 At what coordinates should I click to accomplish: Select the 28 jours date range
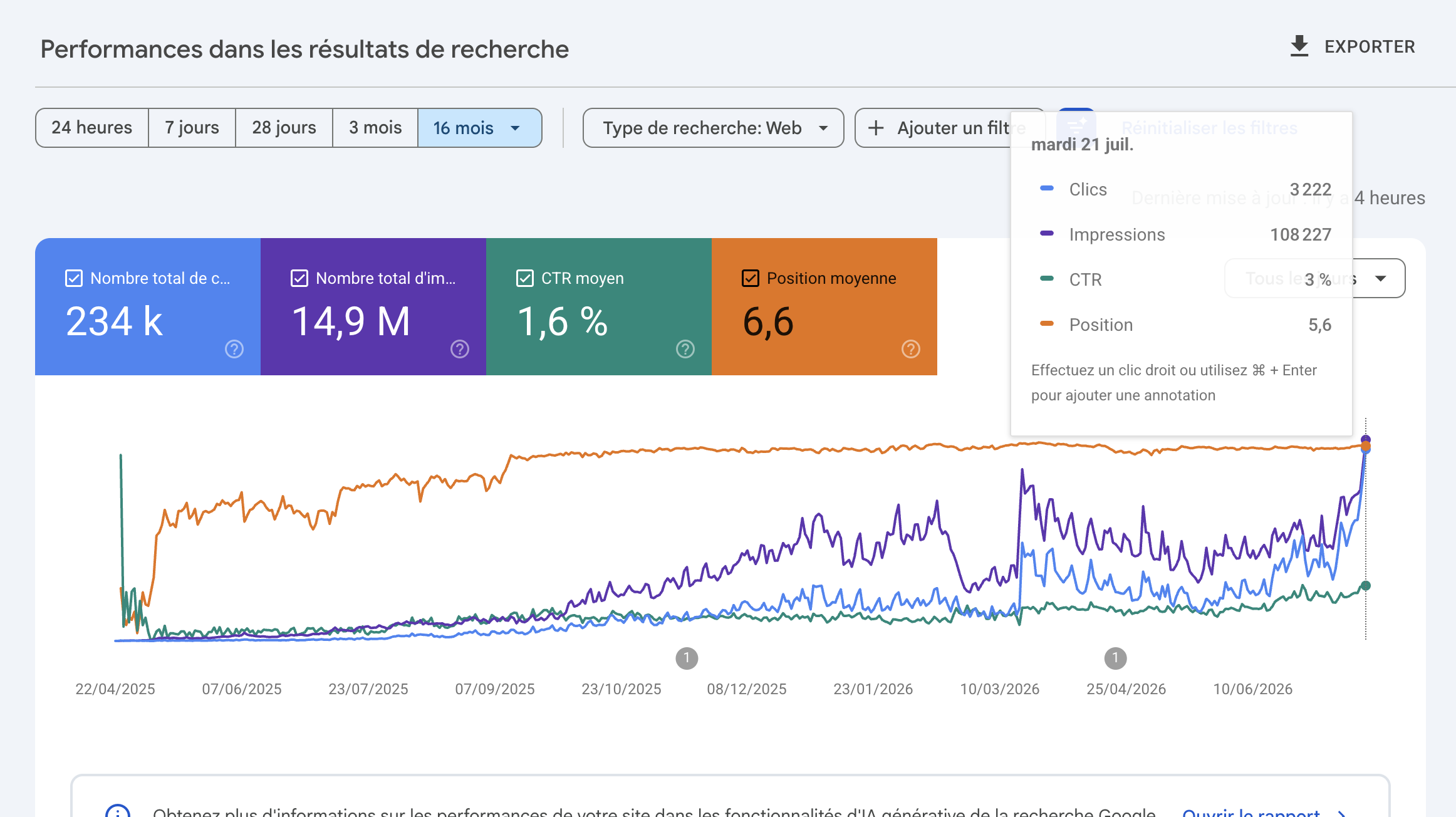[x=284, y=128]
